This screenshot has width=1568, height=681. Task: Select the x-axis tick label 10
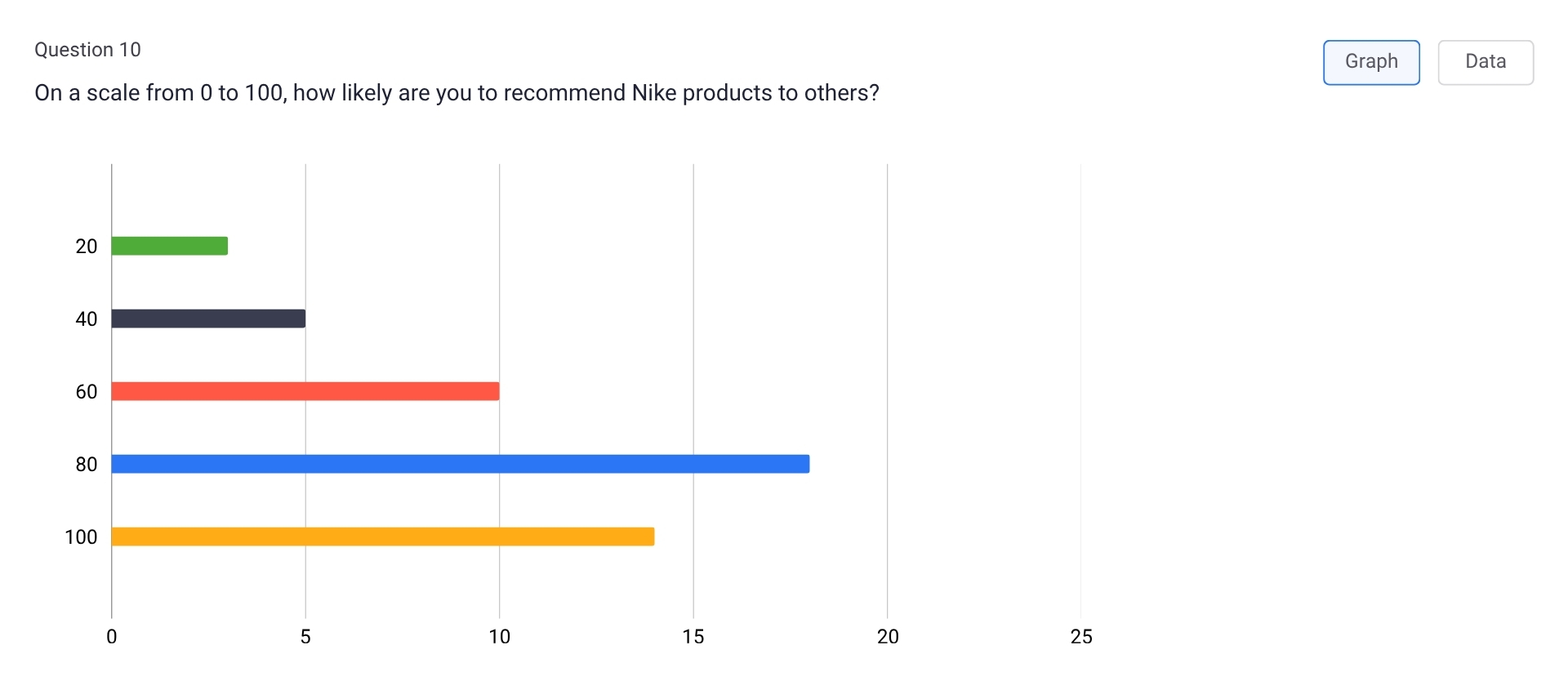pos(499,637)
